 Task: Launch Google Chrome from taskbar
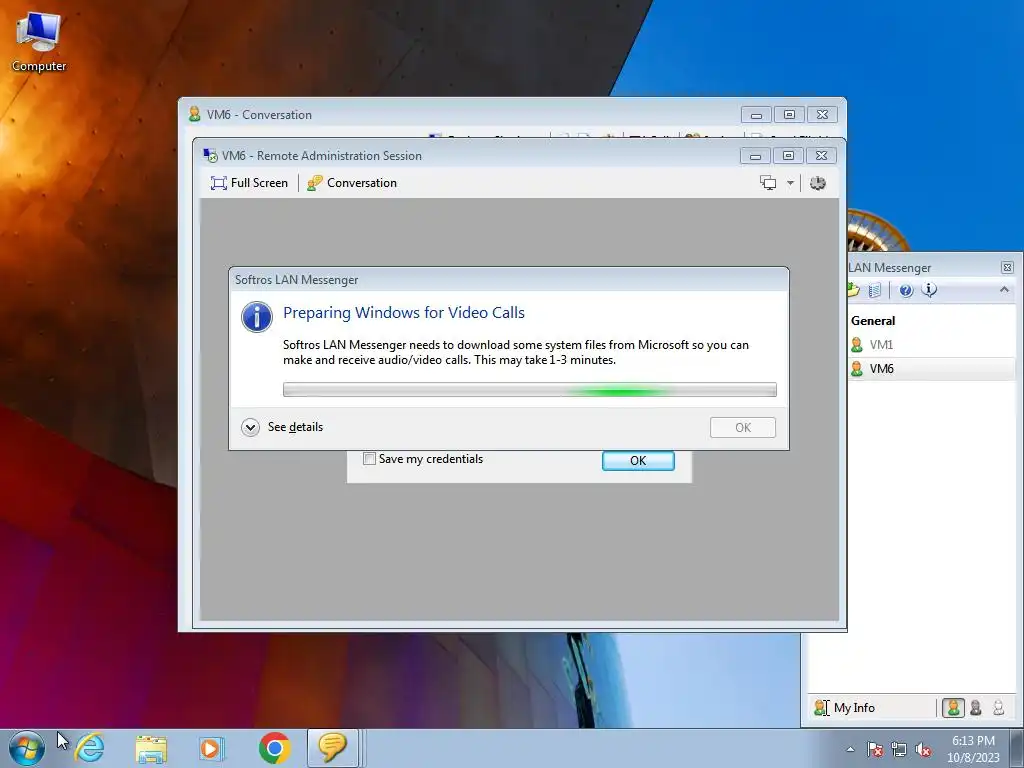coord(274,748)
